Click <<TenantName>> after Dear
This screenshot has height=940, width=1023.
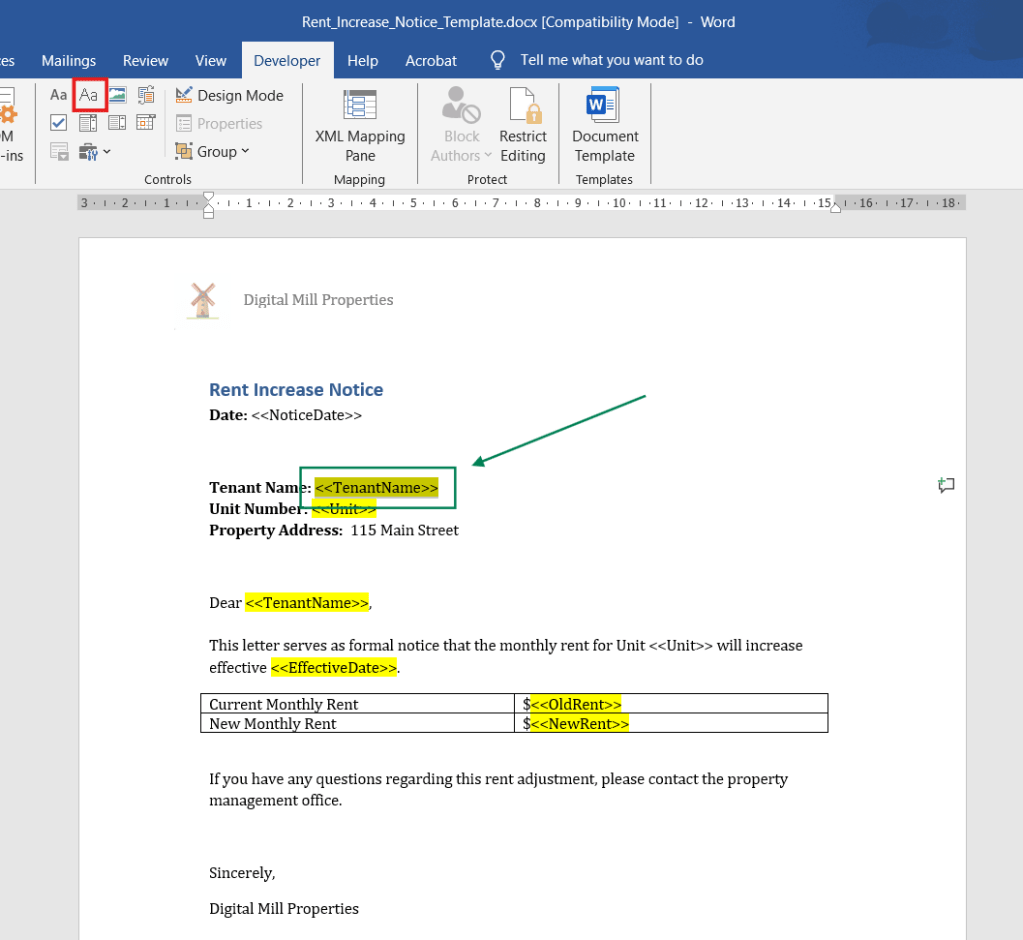(x=307, y=603)
